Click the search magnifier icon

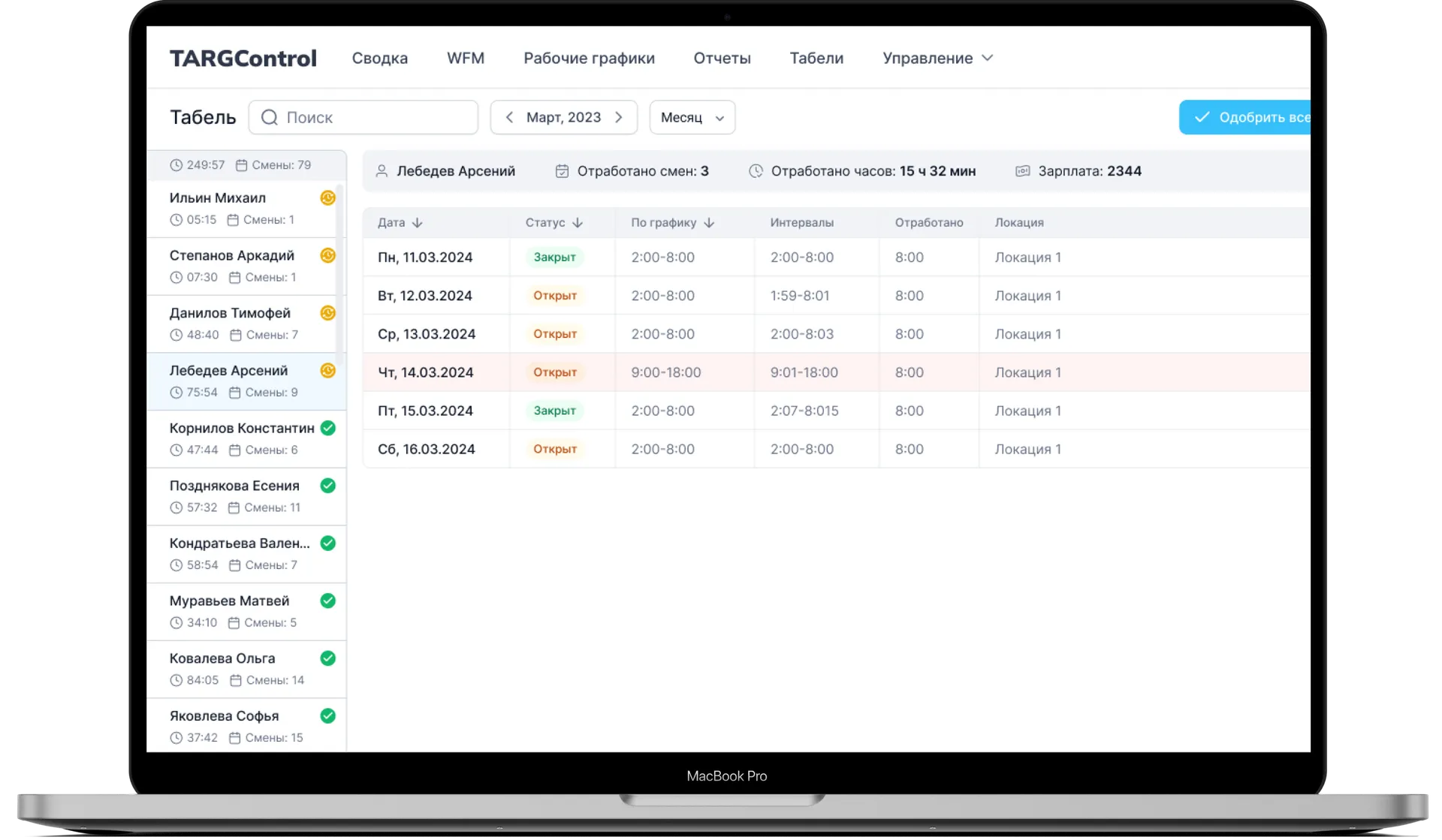pyautogui.click(x=269, y=117)
